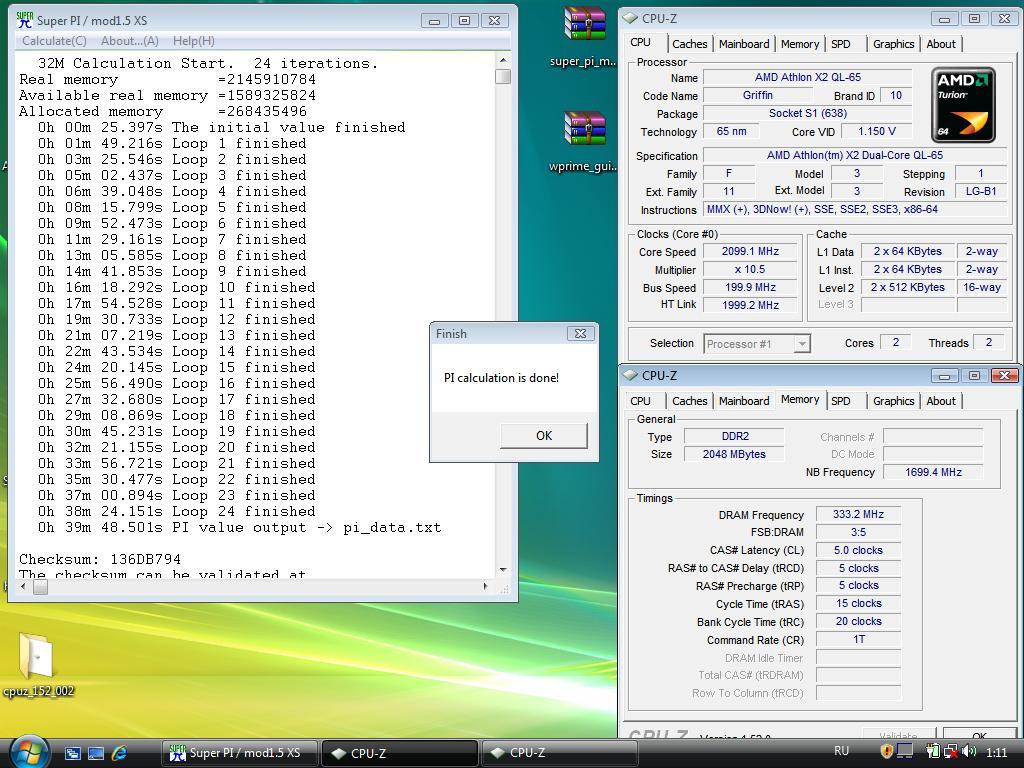This screenshot has height=768, width=1024.
Task: Click Super PI vertical scrollbar down arrow
Action: 503,569
